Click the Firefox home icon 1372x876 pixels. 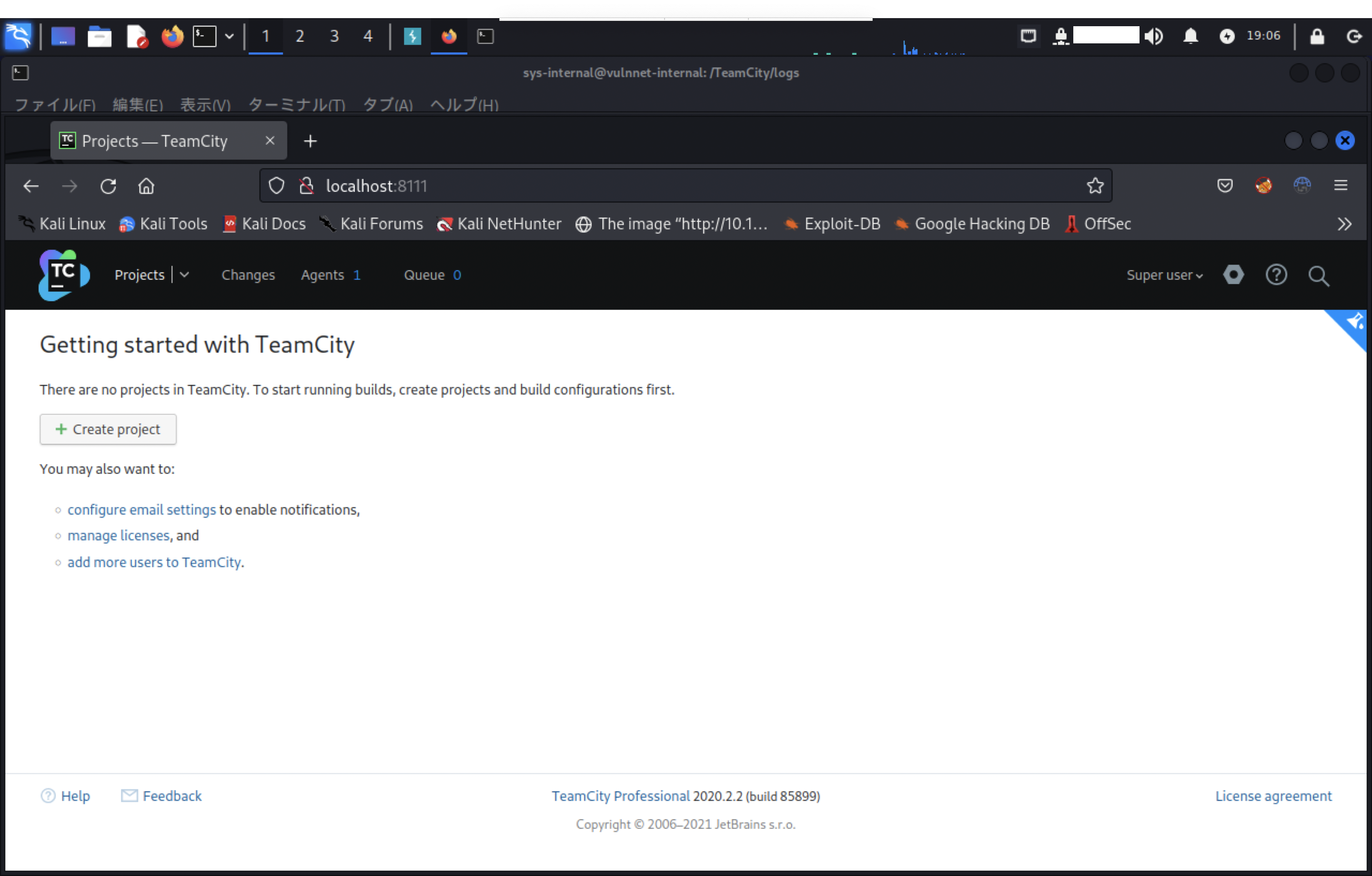click(x=146, y=186)
